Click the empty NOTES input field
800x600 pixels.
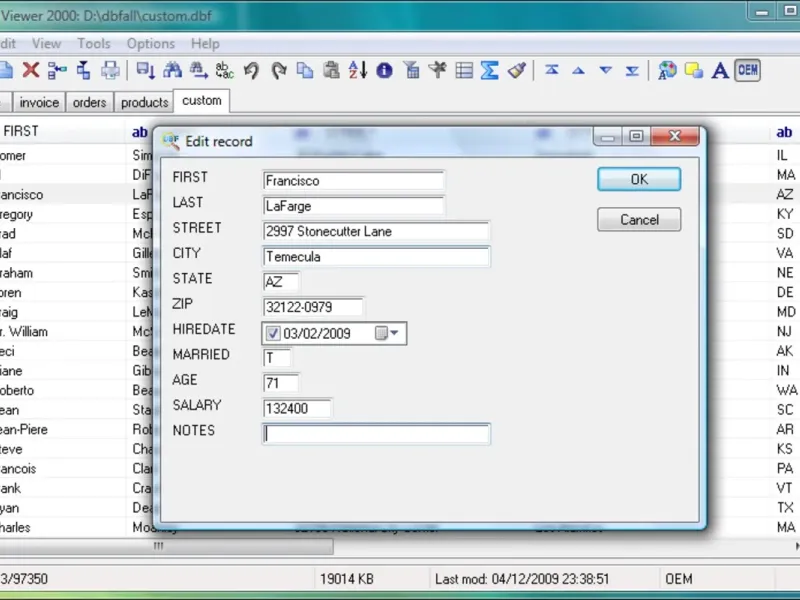[376, 434]
